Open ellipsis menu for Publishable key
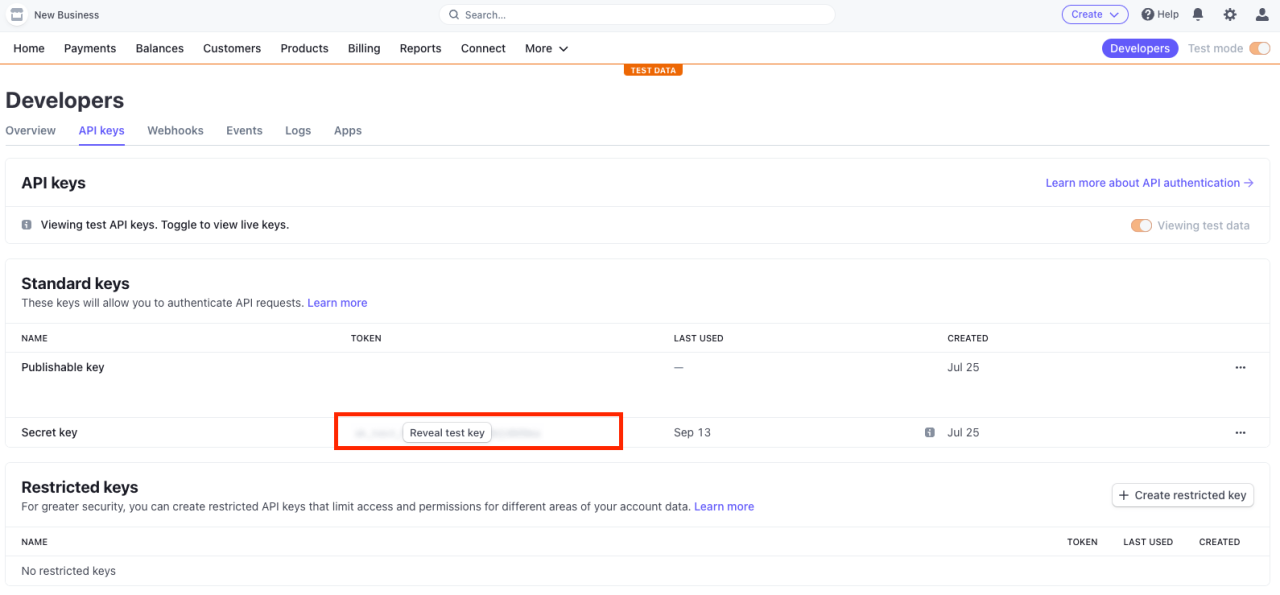Image resolution: width=1280 pixels, height=595 pixels. point(1240,368)
